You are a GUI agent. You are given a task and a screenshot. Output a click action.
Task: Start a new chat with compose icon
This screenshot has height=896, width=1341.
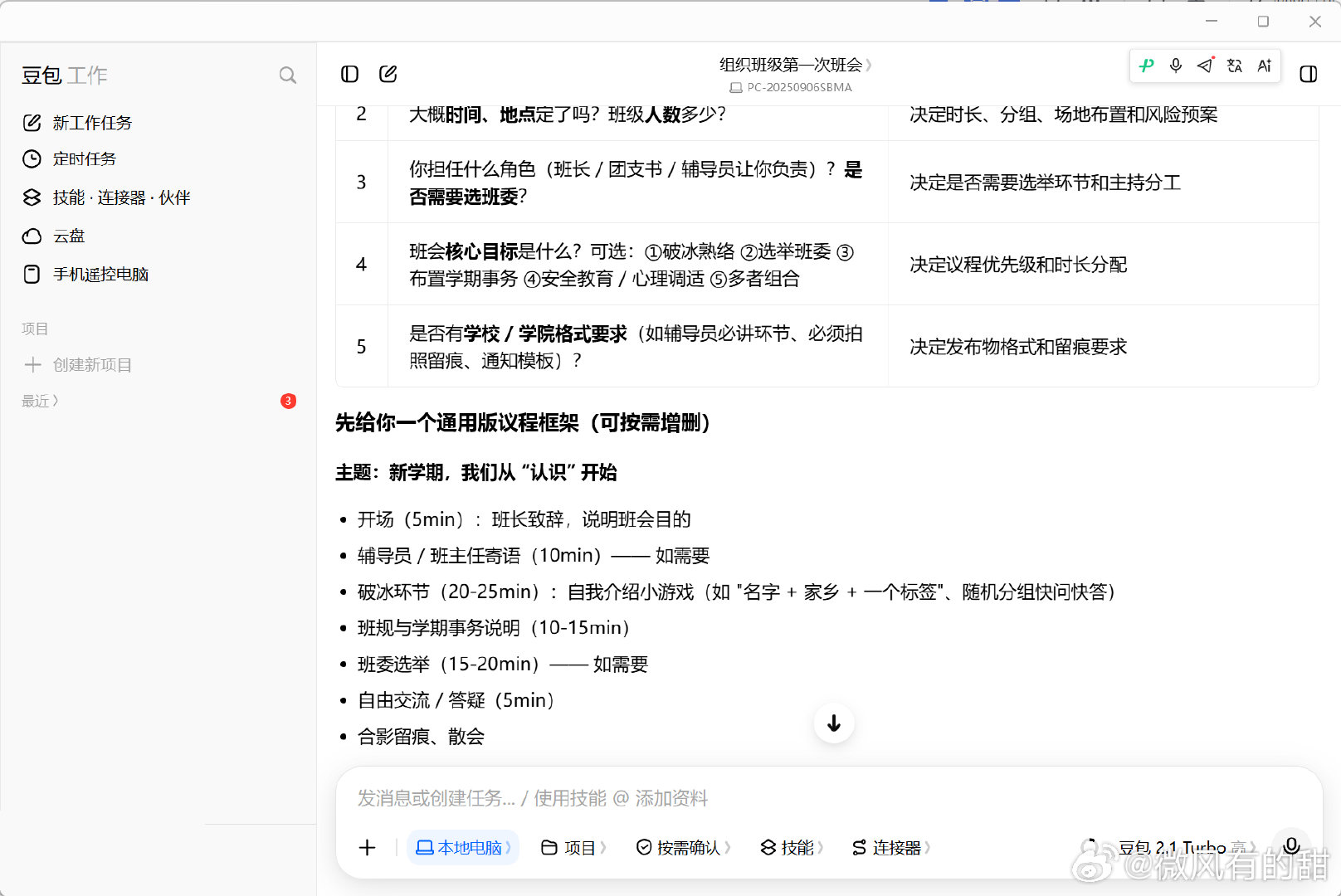[388, 74]
